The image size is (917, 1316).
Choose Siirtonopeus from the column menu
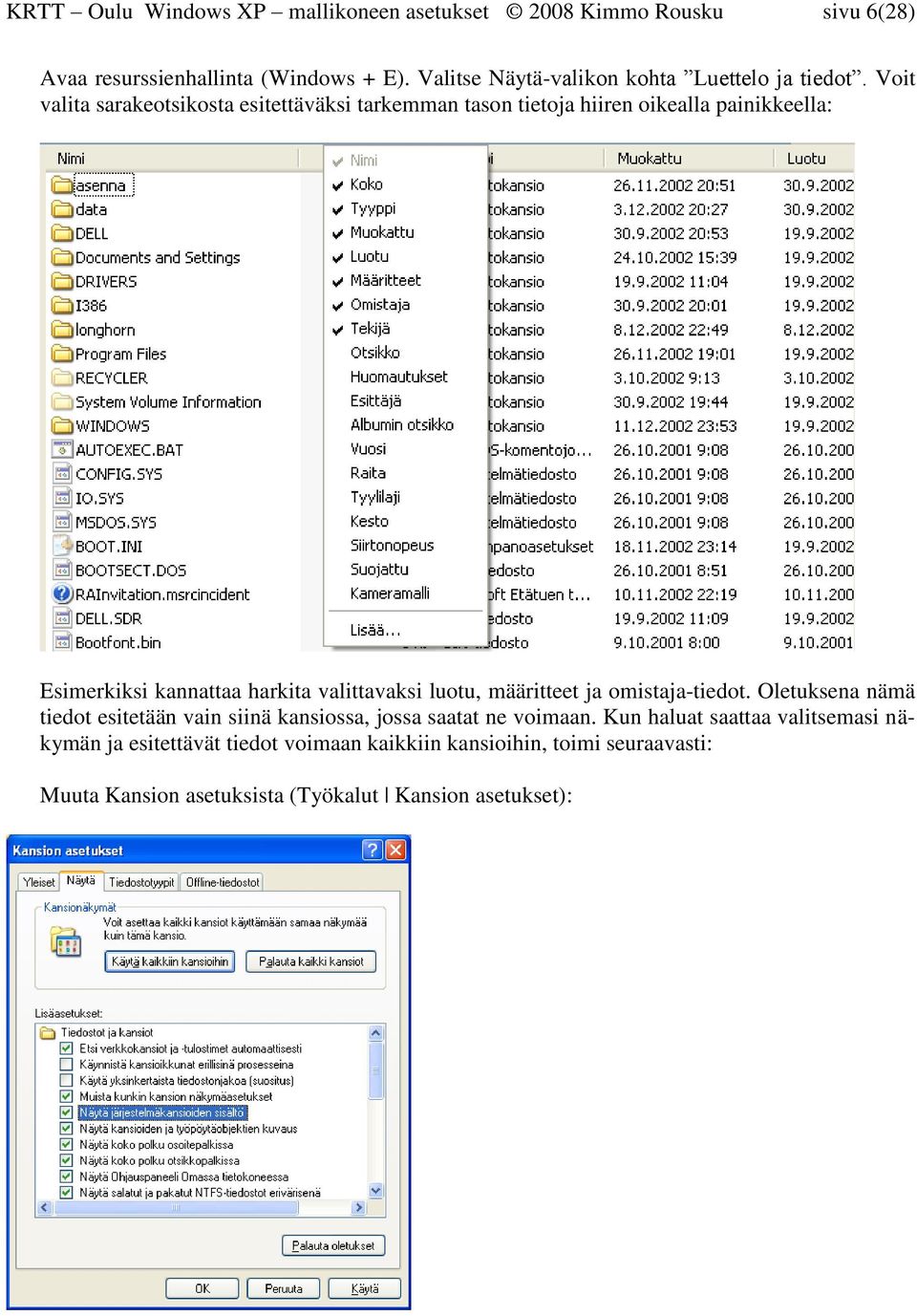coord(406,545)
